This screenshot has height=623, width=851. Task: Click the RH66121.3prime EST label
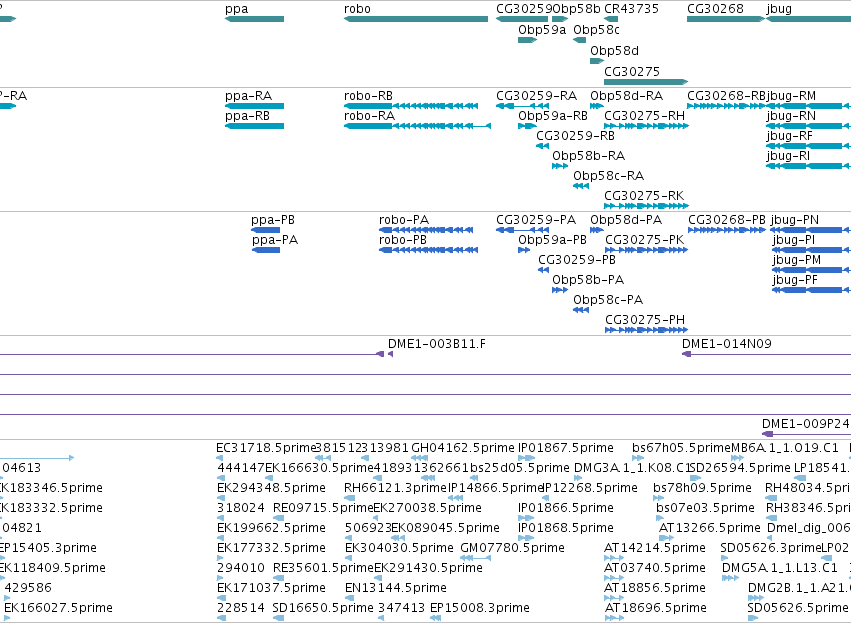tap(395, 488)
